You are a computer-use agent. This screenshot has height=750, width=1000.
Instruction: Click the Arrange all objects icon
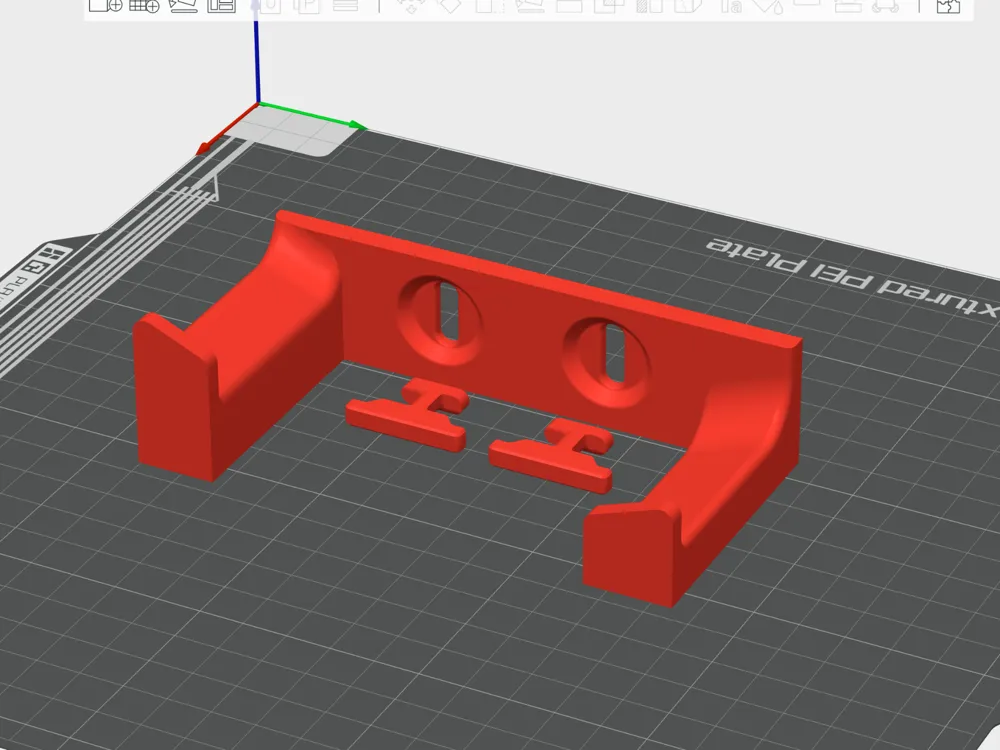pyautogui.click(x=221, y=5)
